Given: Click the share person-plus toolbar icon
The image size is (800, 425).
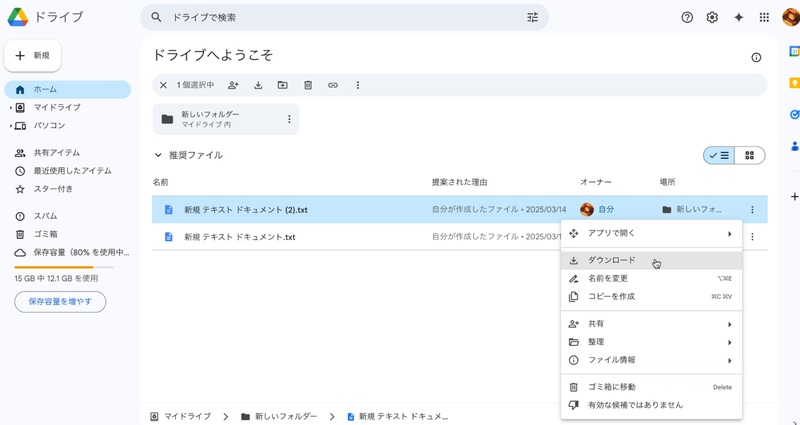Looking at the screenshot, I should click(233, 85).
